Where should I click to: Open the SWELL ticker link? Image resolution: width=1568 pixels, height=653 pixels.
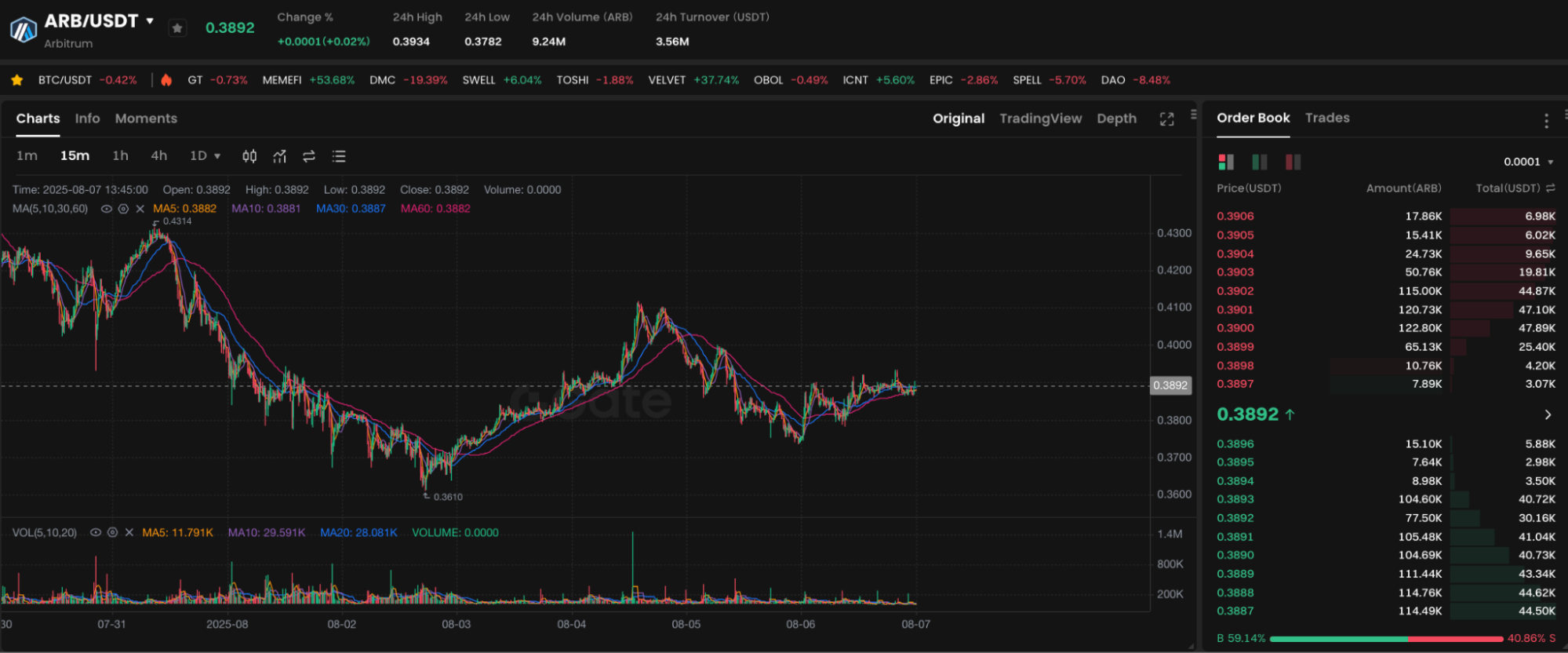pos(502,80)
